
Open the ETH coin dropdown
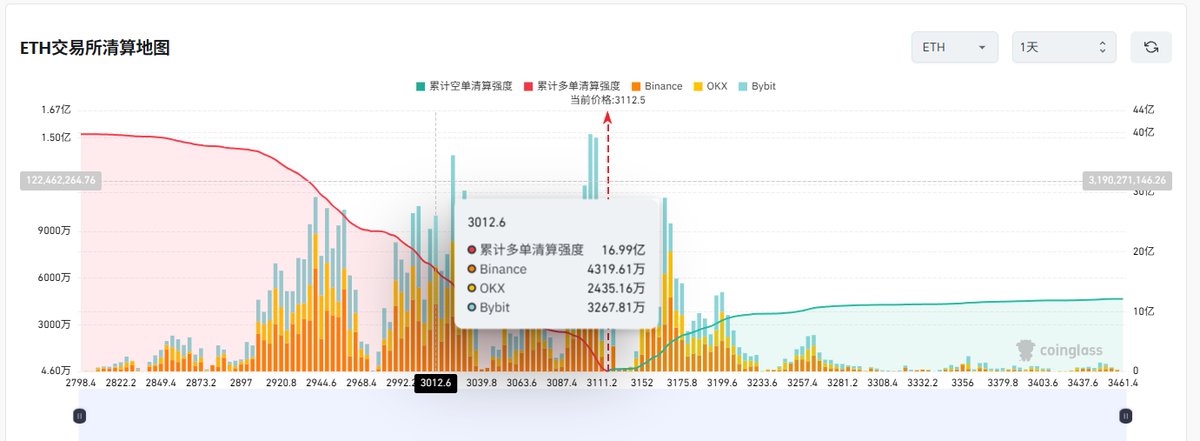point(954,47)
